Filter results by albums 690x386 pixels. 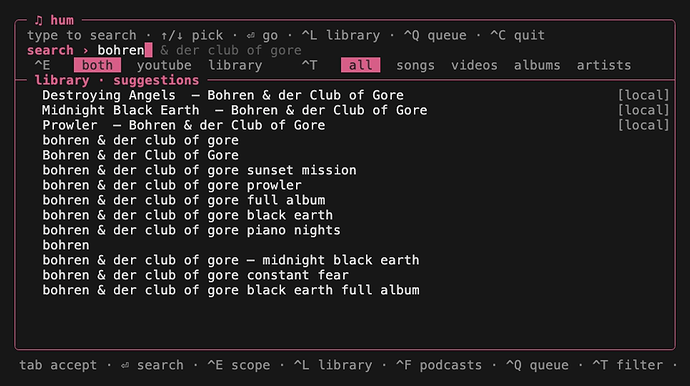(537, 65)
